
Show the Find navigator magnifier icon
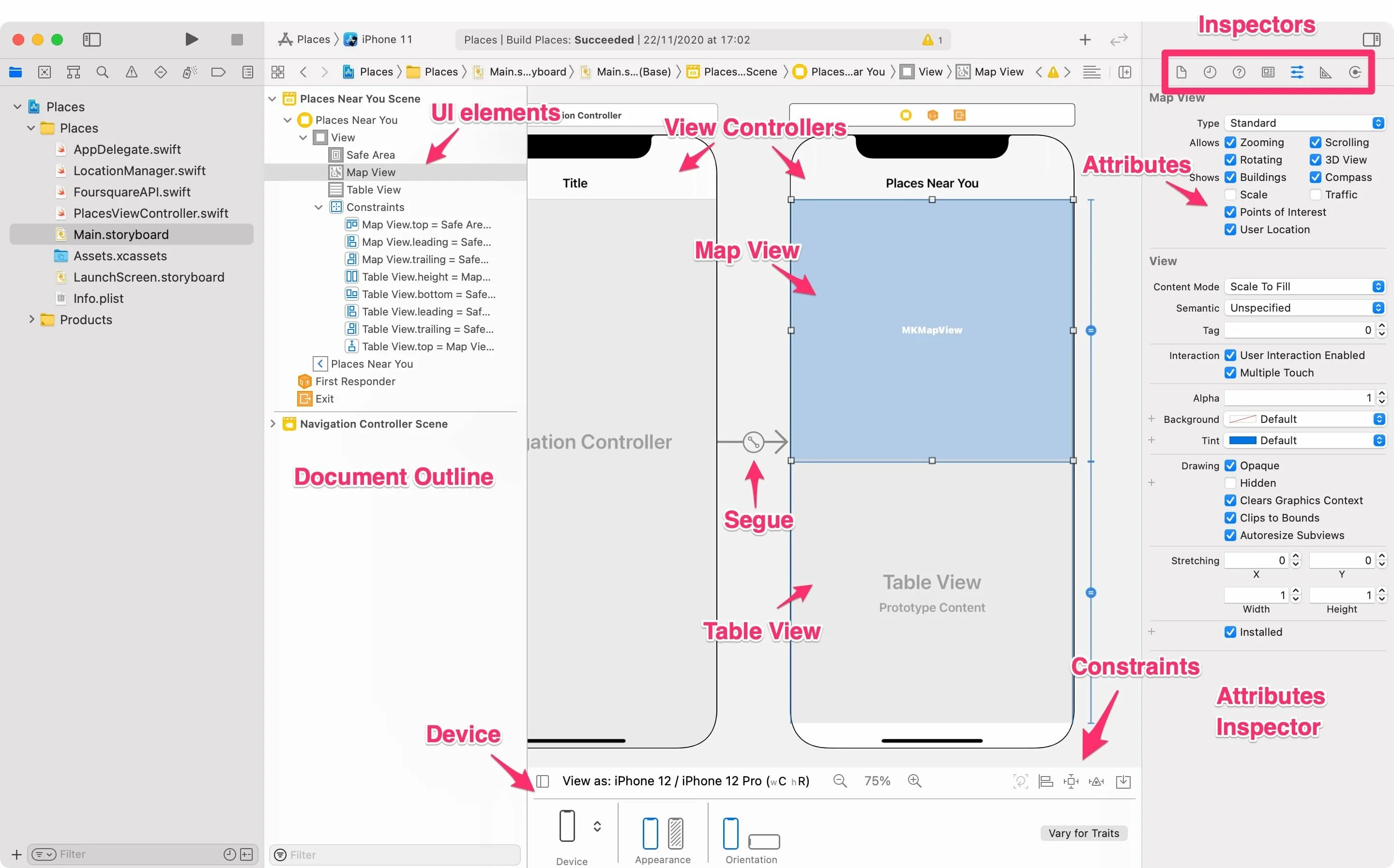point(102,72)
